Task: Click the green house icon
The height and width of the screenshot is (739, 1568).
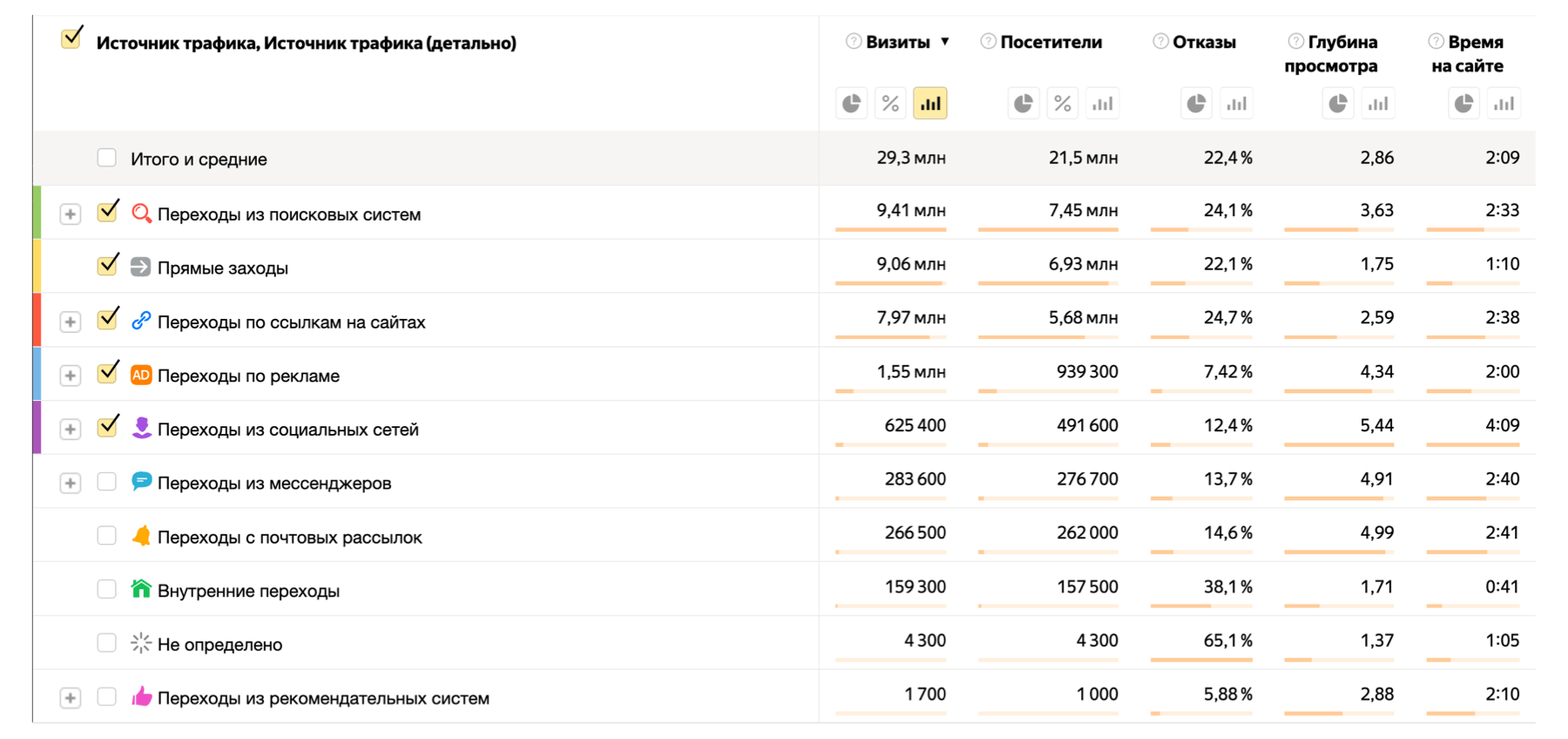Action: [141, 589]
